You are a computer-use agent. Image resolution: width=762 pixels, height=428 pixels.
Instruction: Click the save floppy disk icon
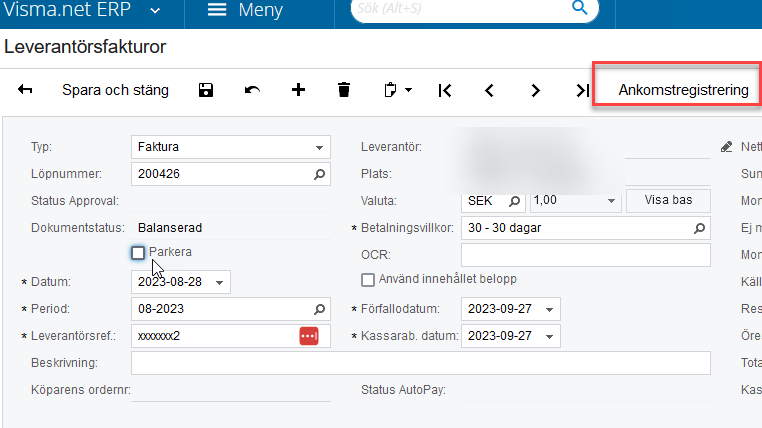coord(206,90)
